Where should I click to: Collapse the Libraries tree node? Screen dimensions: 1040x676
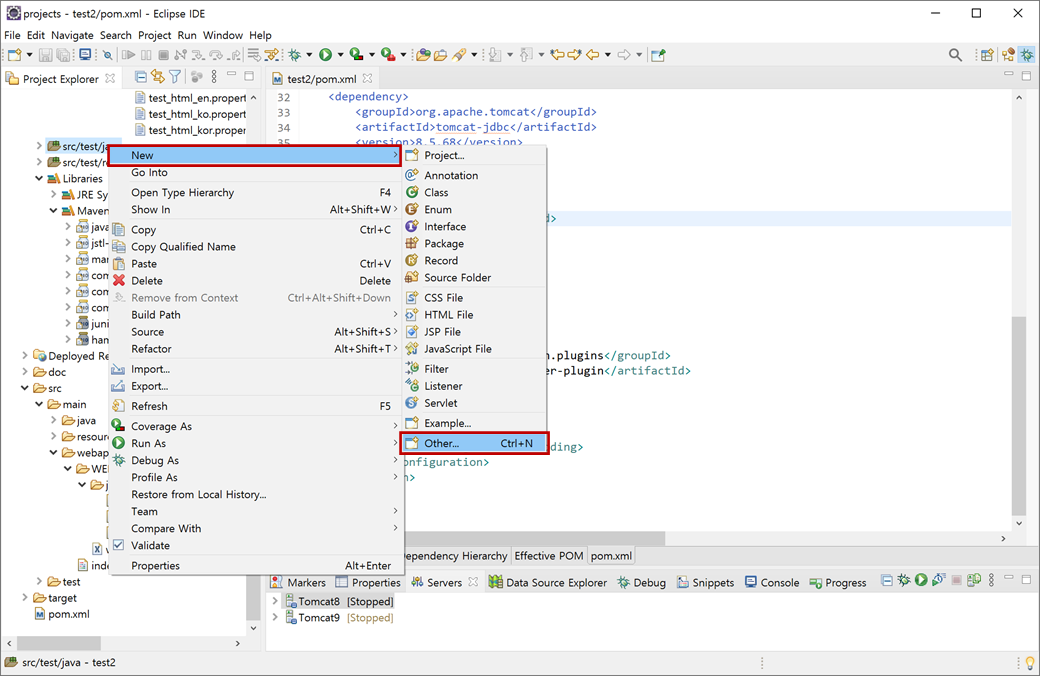[x=39, y=178]
